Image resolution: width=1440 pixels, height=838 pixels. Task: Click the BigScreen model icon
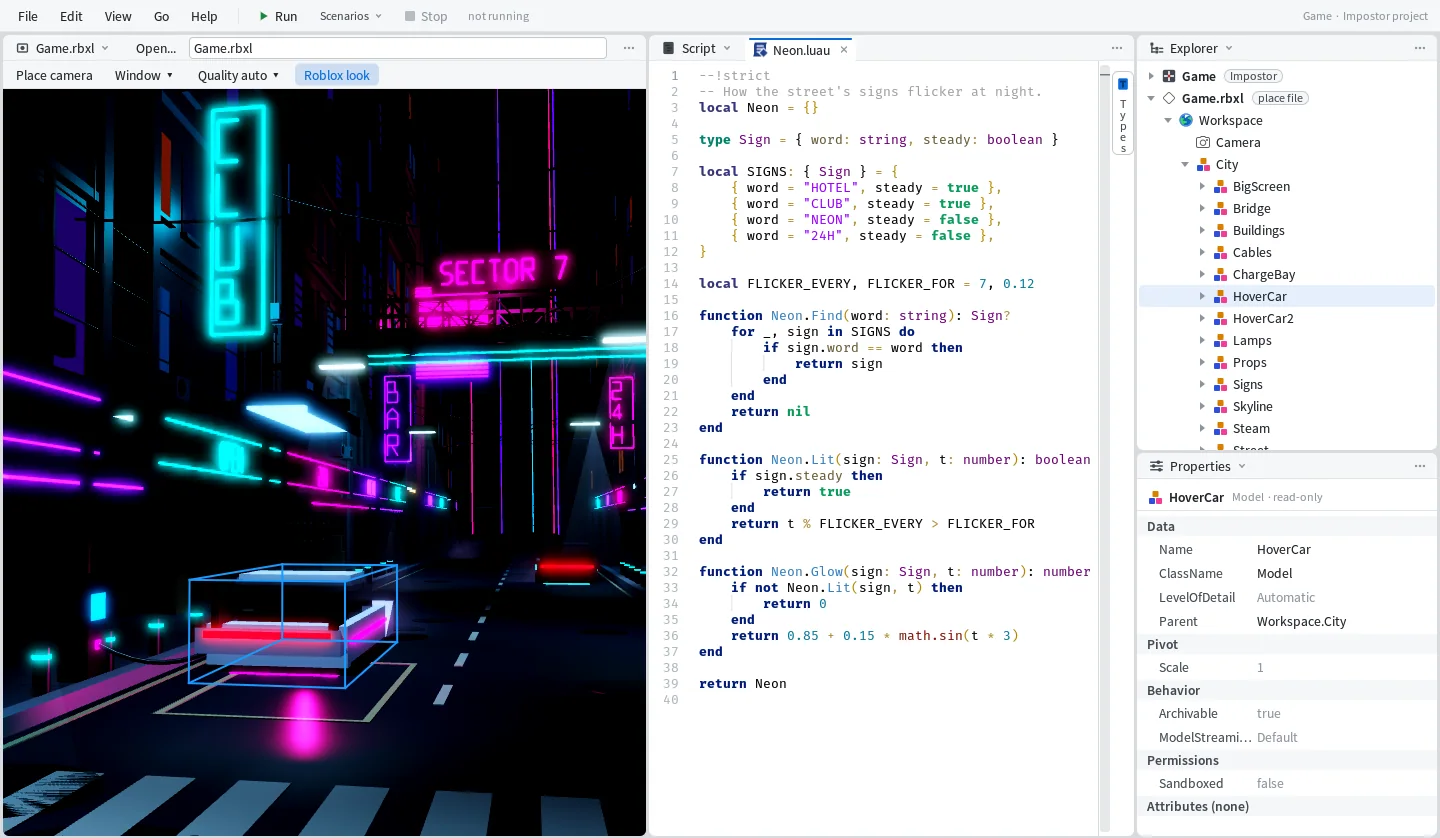pos(1220,186)
